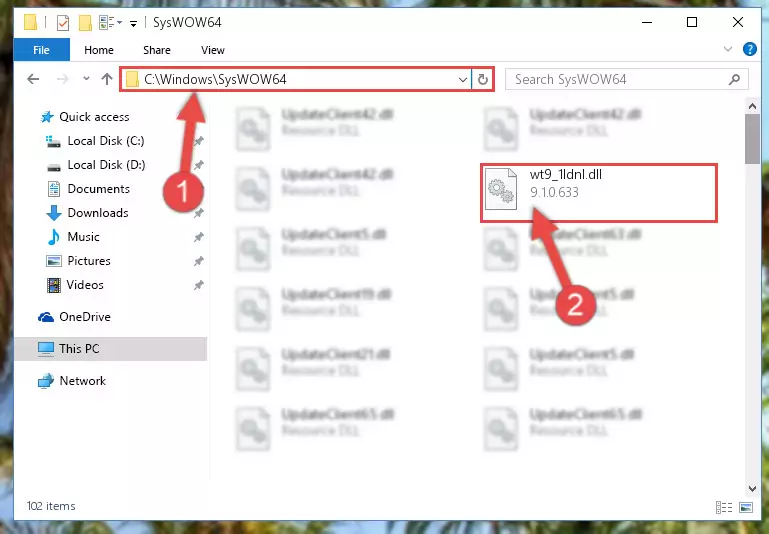The width and height of the screenshot is (769, 534).
Task: Open the File menu
Action: point(41,50)
